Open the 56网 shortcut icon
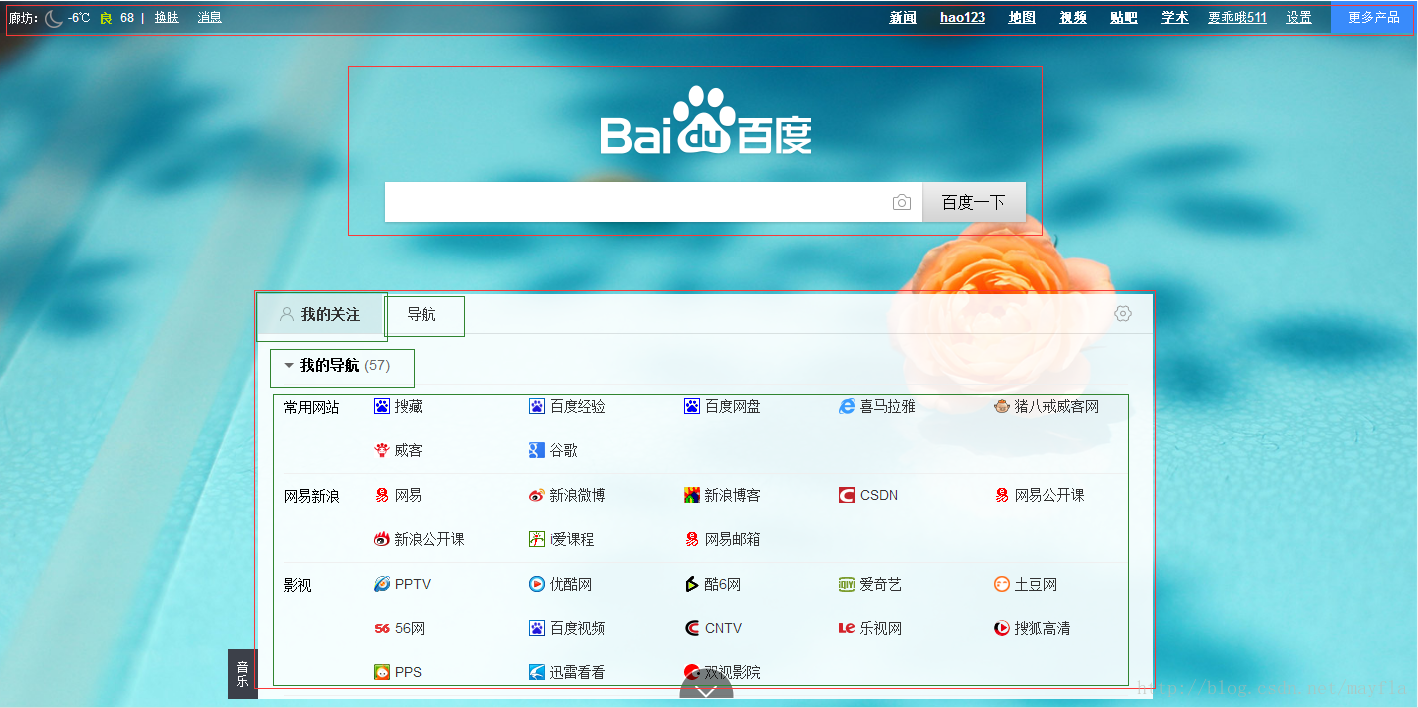This screenshot has height=708, width=1418. (x=382, y=628)
